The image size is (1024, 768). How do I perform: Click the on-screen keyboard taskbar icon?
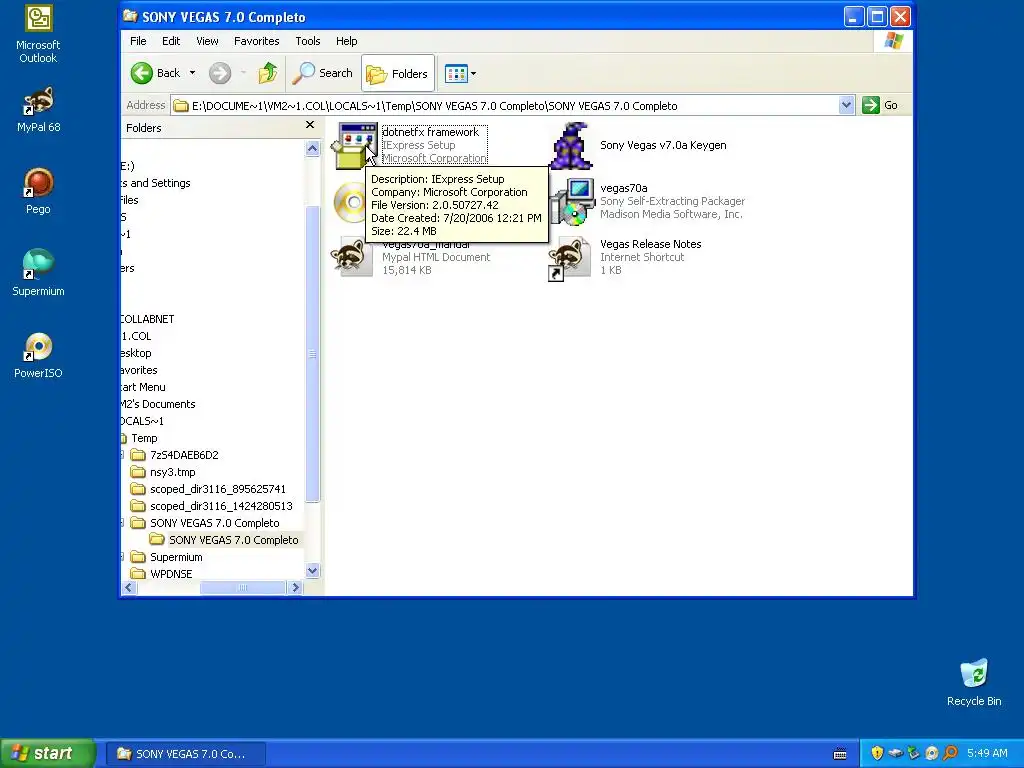[840, 754]
